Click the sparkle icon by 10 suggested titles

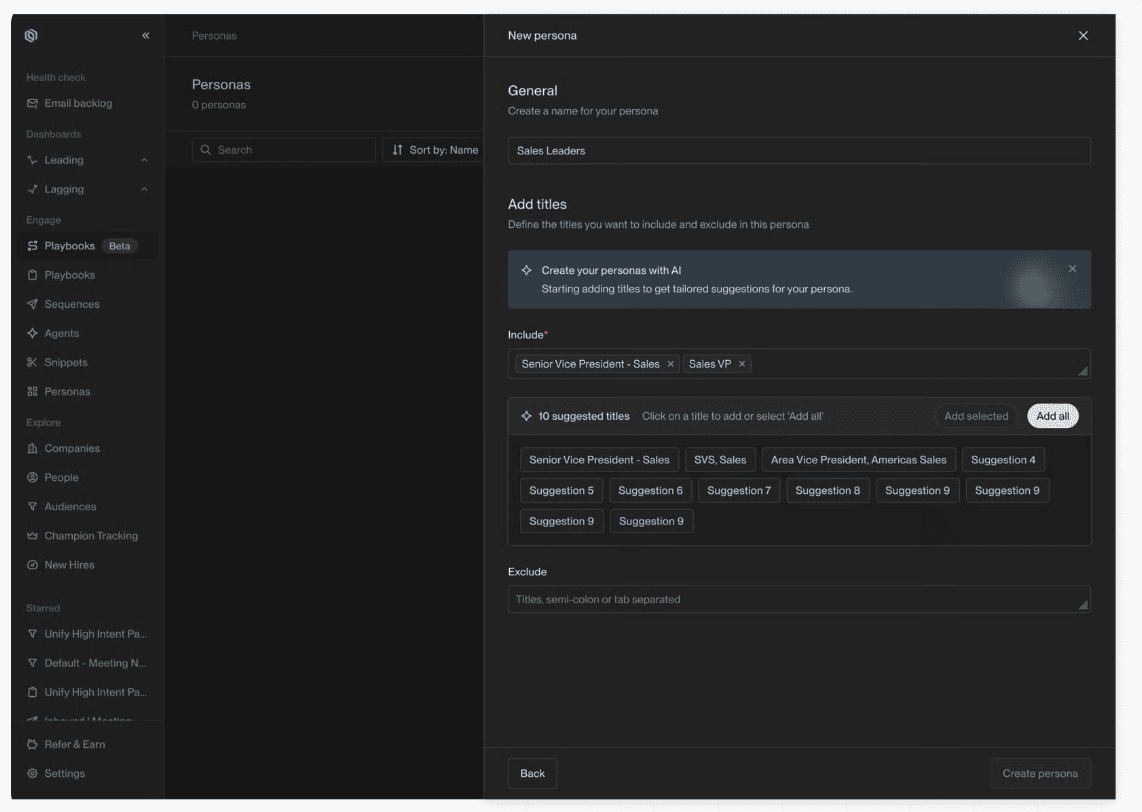527,416
